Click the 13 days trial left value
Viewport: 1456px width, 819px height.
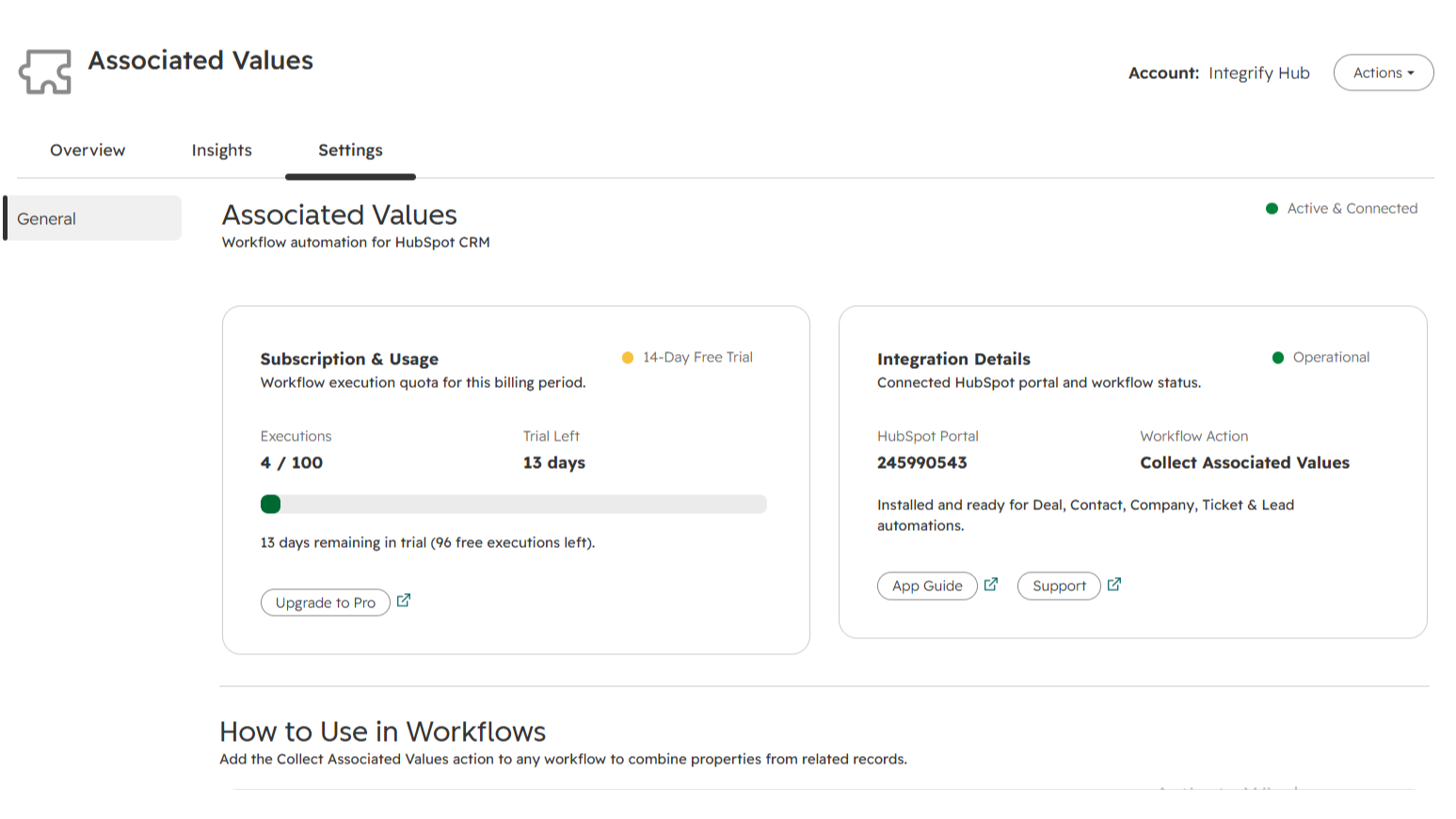(554, 463)
